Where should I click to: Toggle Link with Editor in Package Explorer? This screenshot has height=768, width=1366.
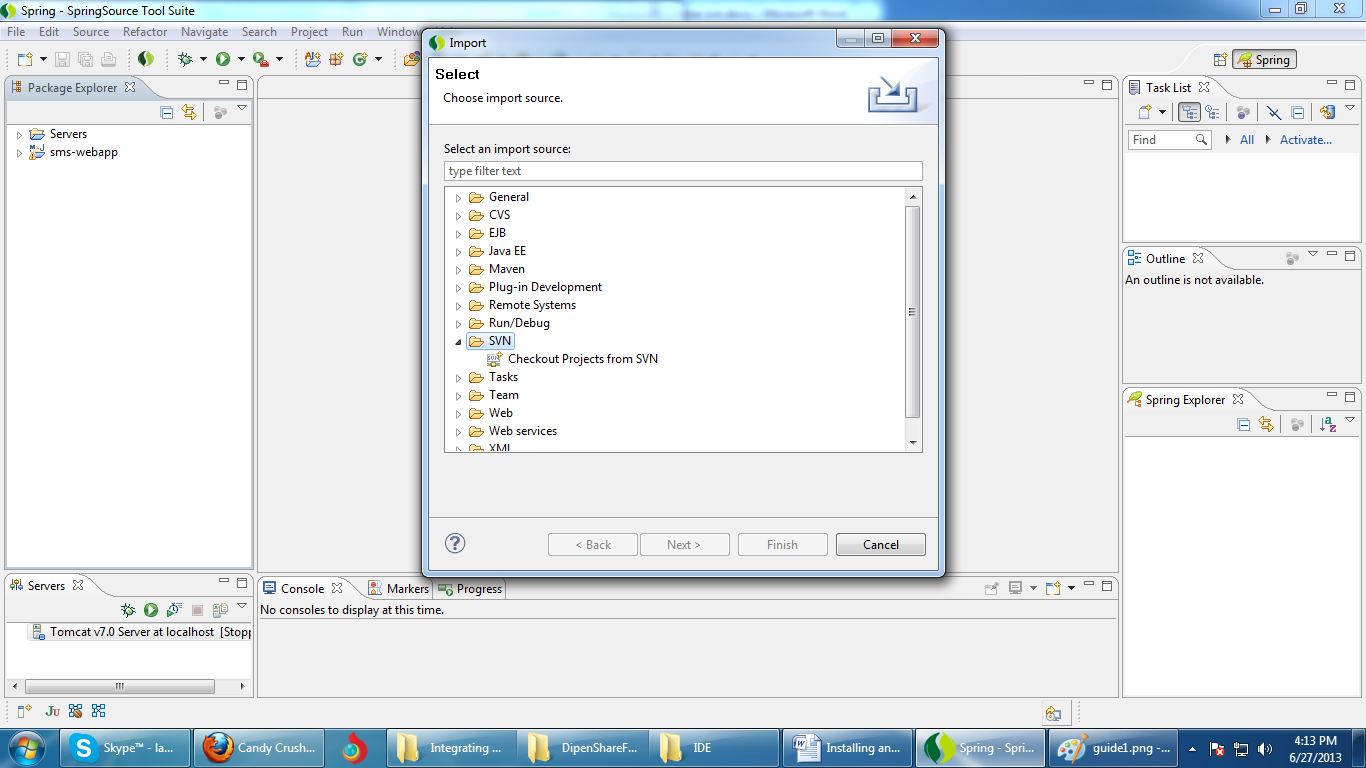pos(189,113)
